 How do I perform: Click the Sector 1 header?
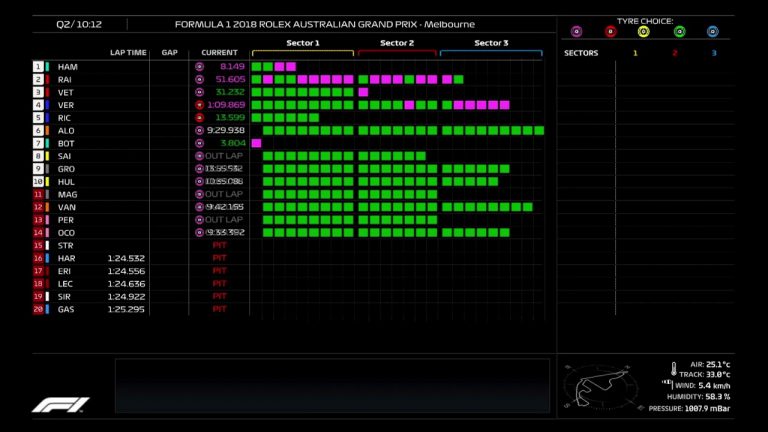coord(303,43)
